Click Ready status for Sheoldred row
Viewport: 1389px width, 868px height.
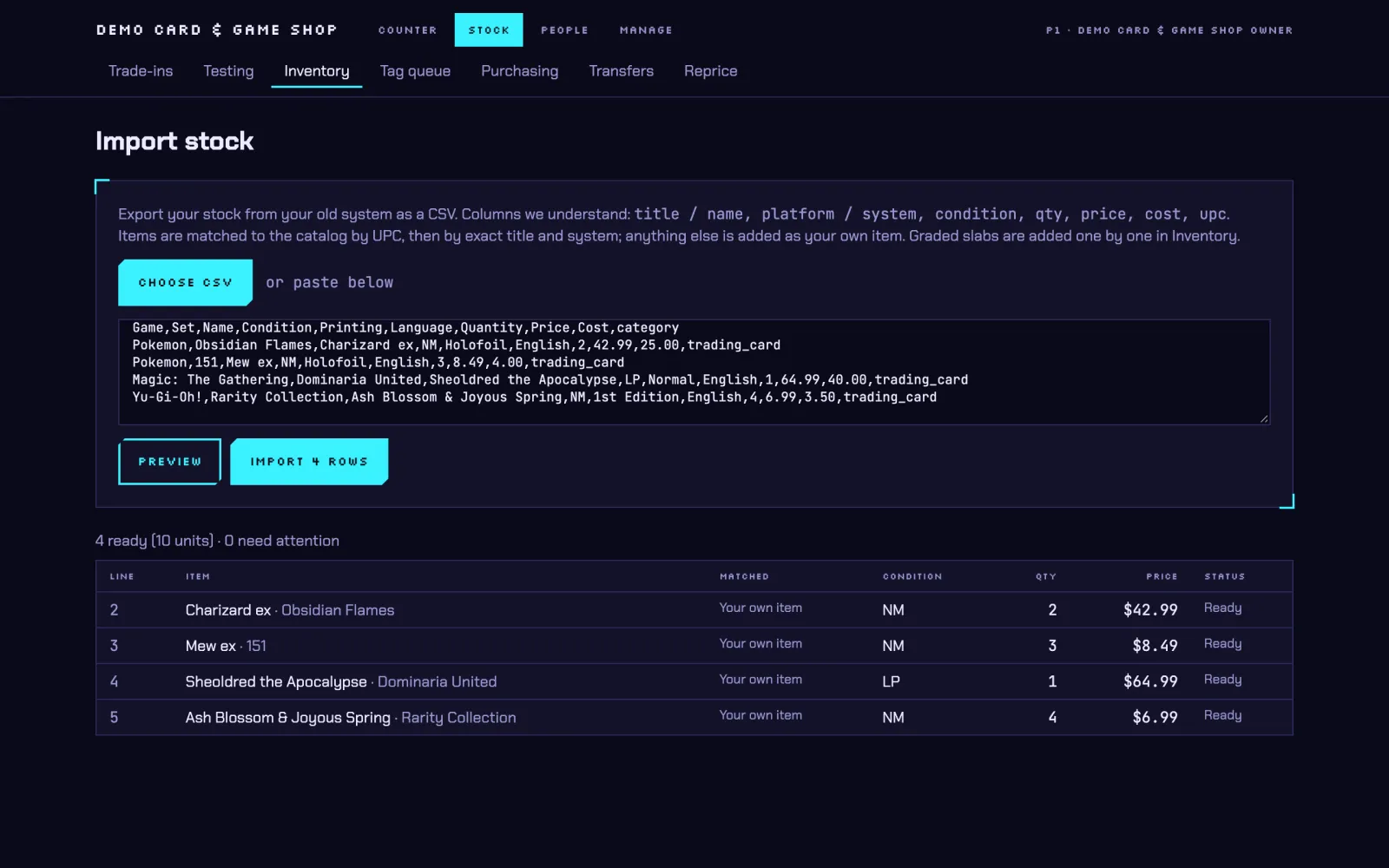coord(1222,680)
